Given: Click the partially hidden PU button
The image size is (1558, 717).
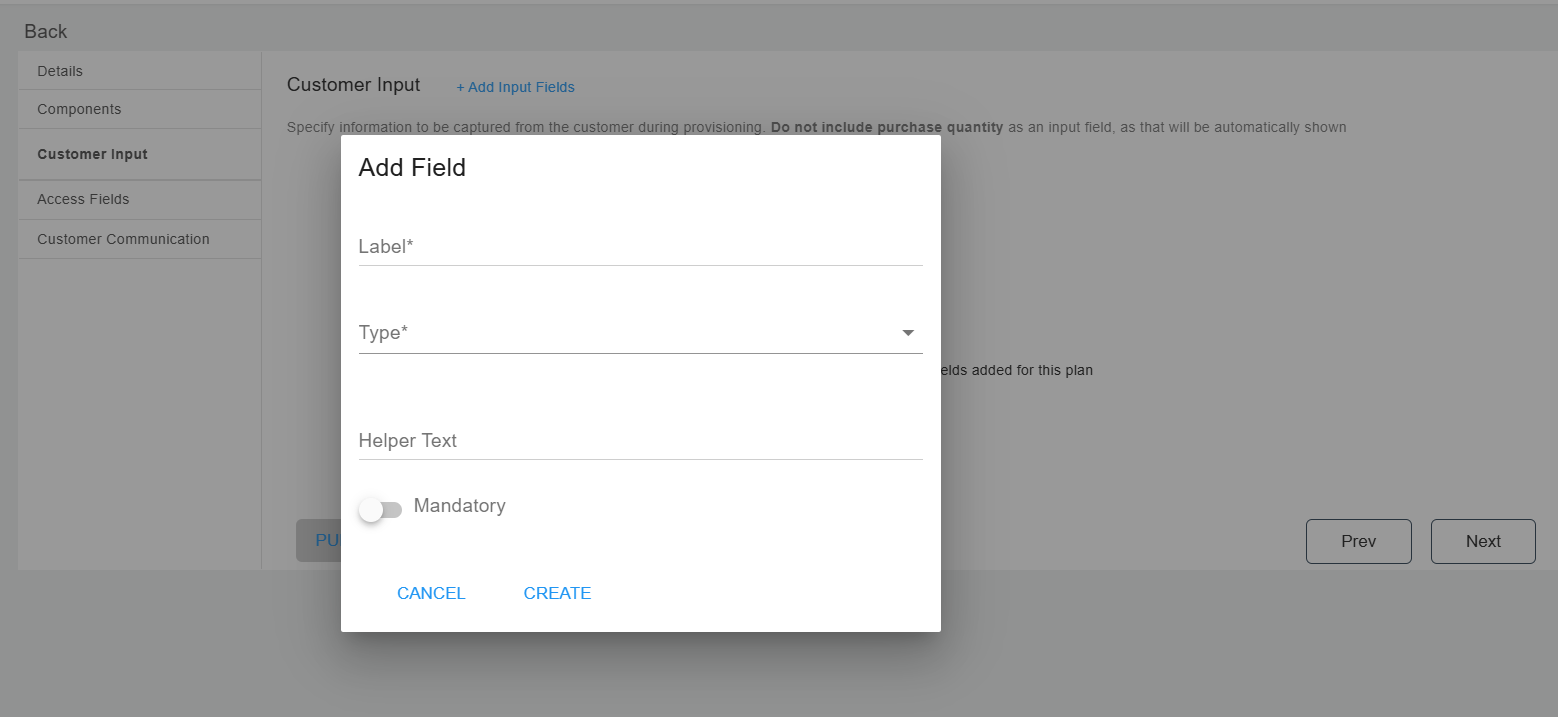Looking at the screenshot, I should tap(318, 540).
